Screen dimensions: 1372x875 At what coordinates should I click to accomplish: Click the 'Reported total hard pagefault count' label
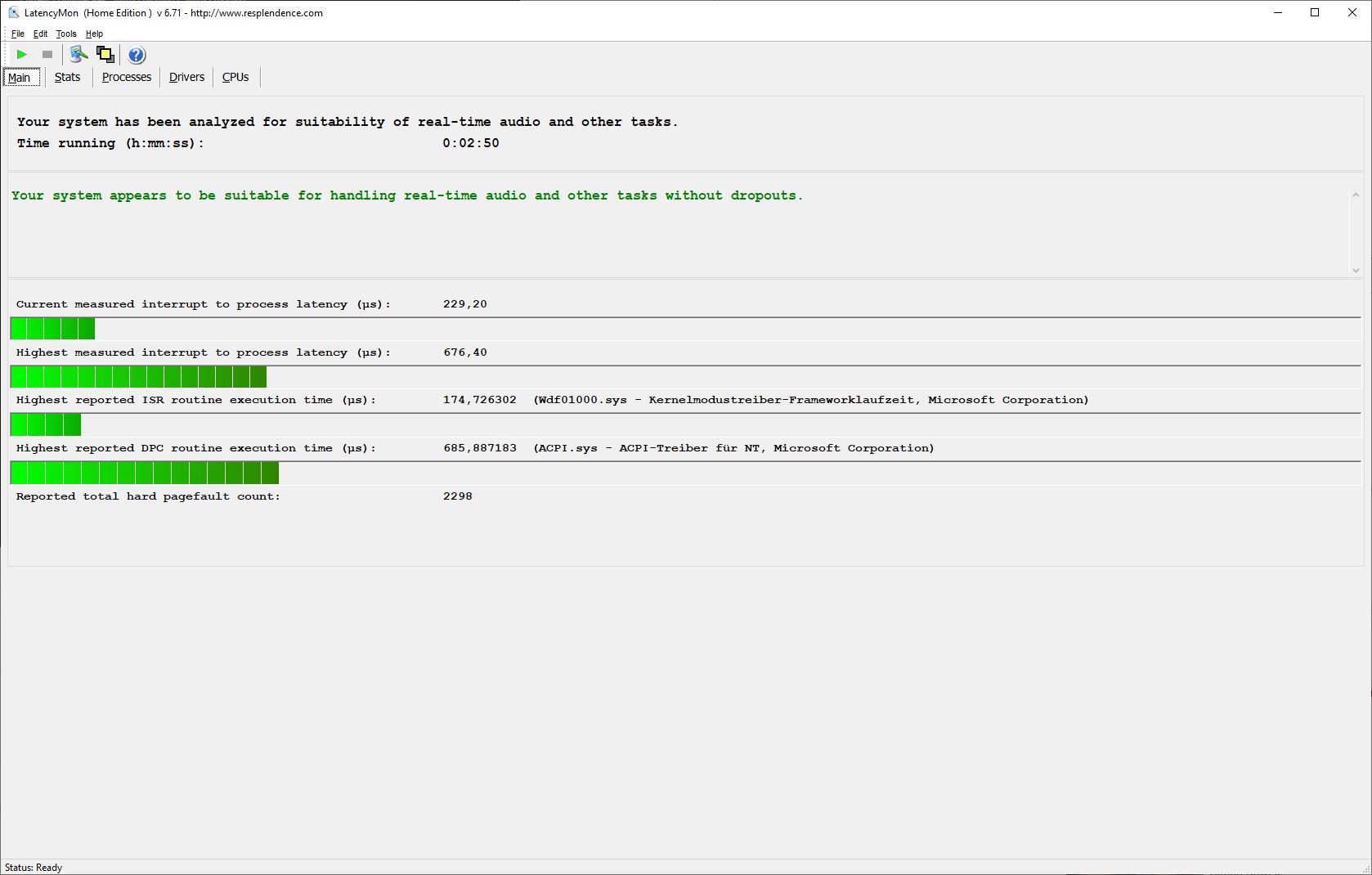[x=148, y=496]
